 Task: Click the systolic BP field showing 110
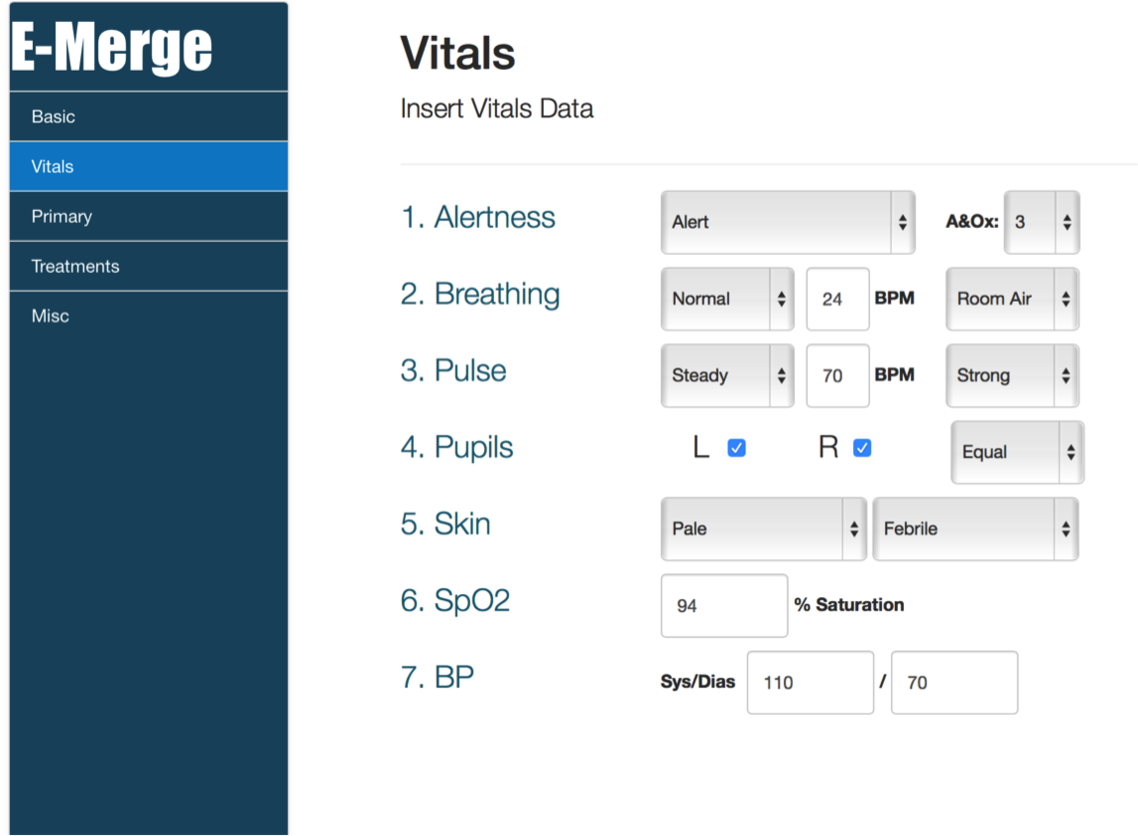pyautogui.click(x=810, y=682)
